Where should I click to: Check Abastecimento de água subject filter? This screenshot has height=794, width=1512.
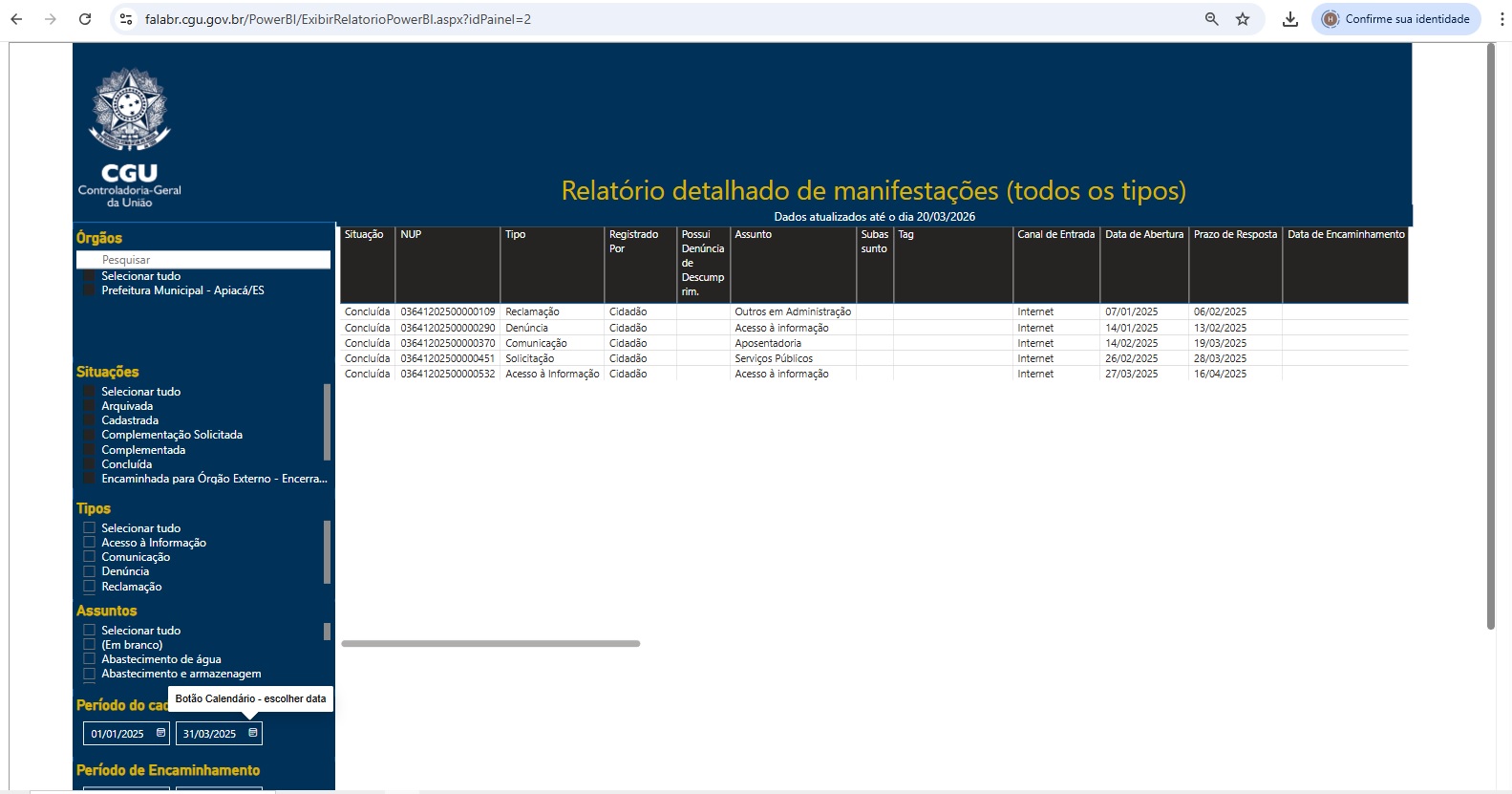90,659
